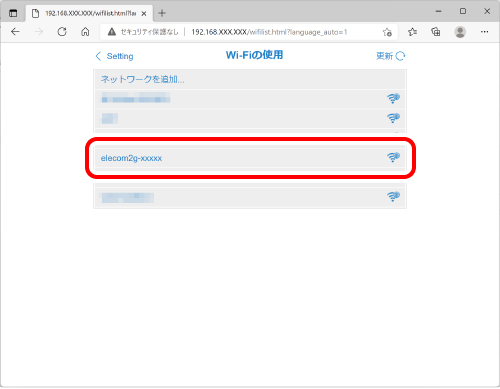The image size is (500, 389).
Task: Open the Favorites list icon
Action: (412, 32)
